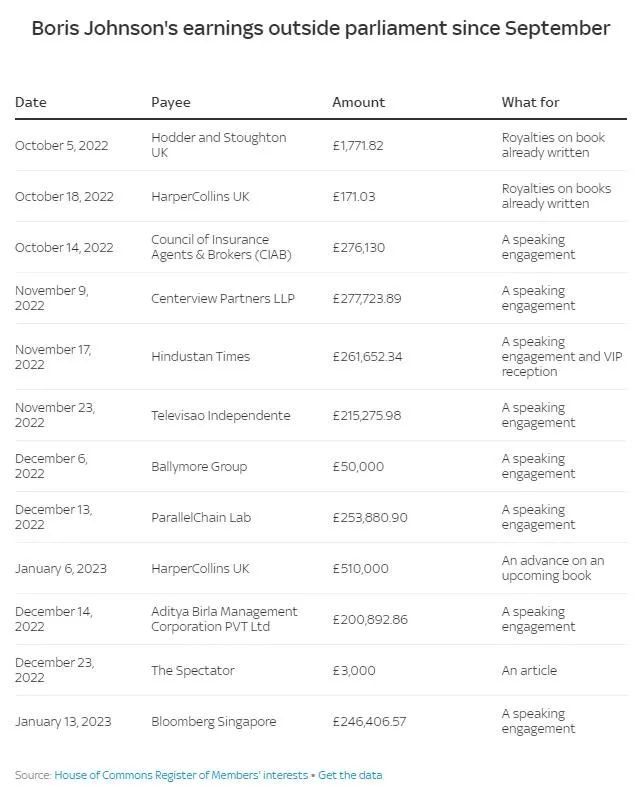Click the Get the data link
This screenshot has width=638, height=792.
coord(350,775)
